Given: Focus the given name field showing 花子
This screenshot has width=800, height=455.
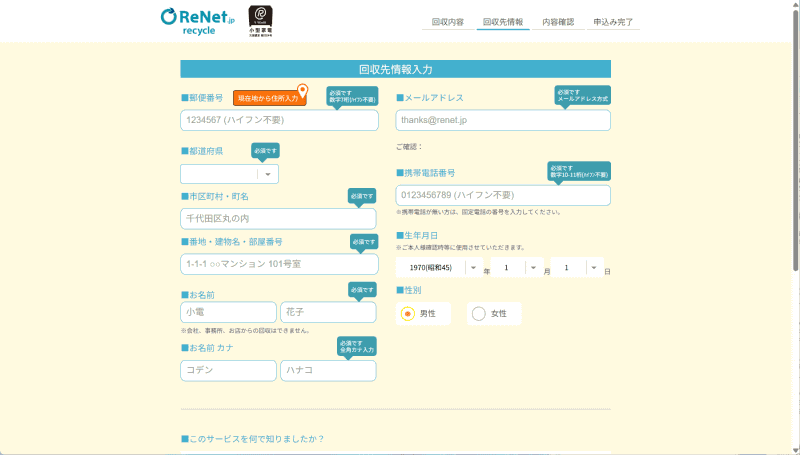Looking at the screenshot, I should 328,312.
